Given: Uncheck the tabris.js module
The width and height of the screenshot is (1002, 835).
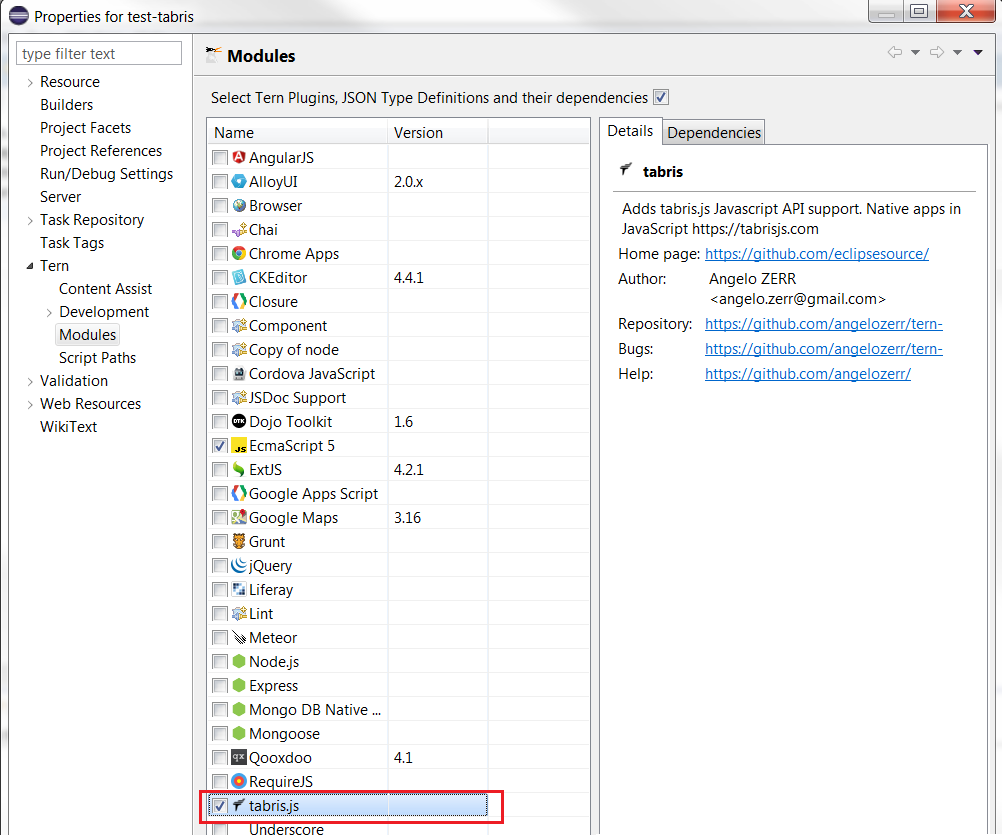Looking at the screenshot, I should tap(221, 805).
